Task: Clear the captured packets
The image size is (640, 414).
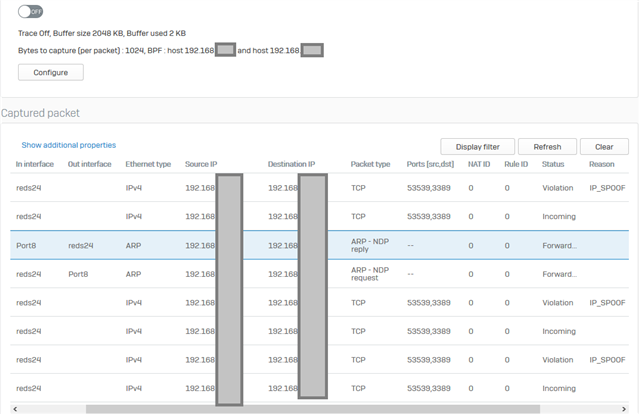Action: 604,147
